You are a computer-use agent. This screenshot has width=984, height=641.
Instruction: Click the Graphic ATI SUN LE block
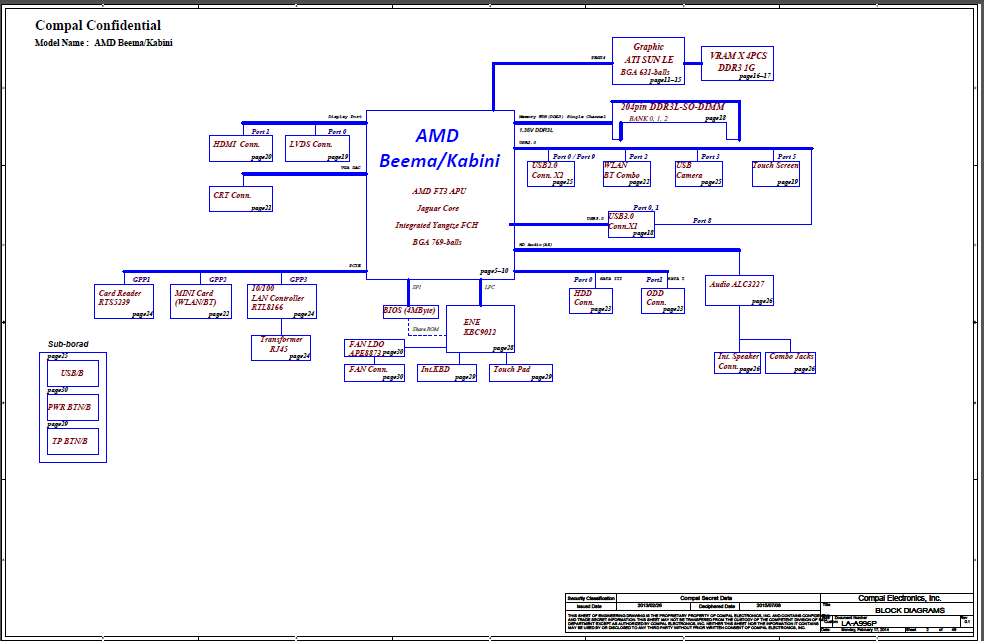coord(648,61)
